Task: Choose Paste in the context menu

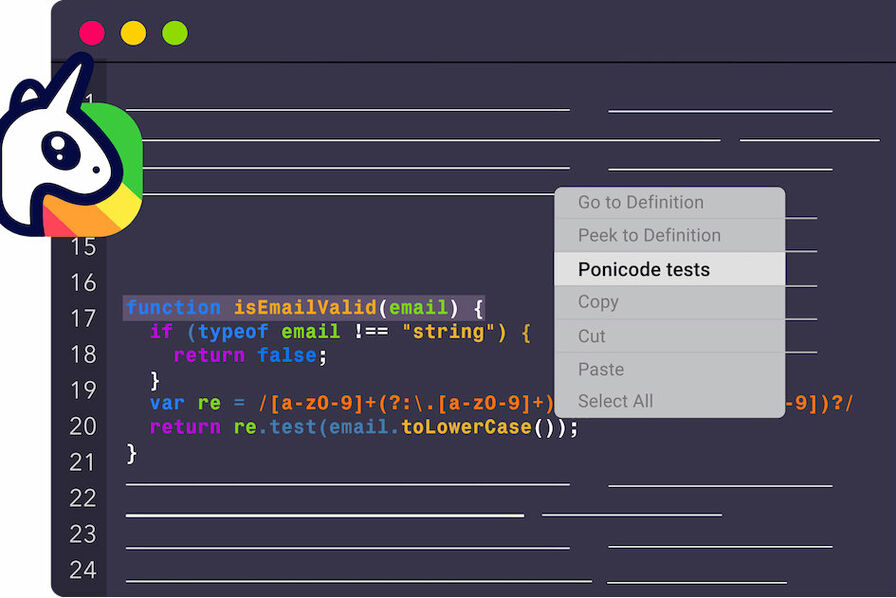Action: pos(601,370)
